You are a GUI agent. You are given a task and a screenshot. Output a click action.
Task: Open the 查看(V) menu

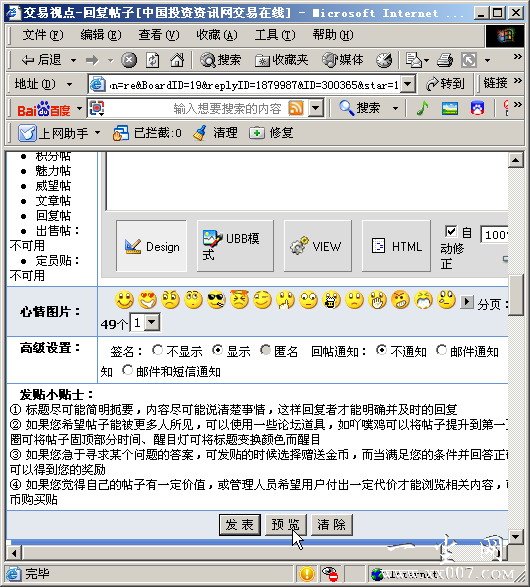point(159,35)
